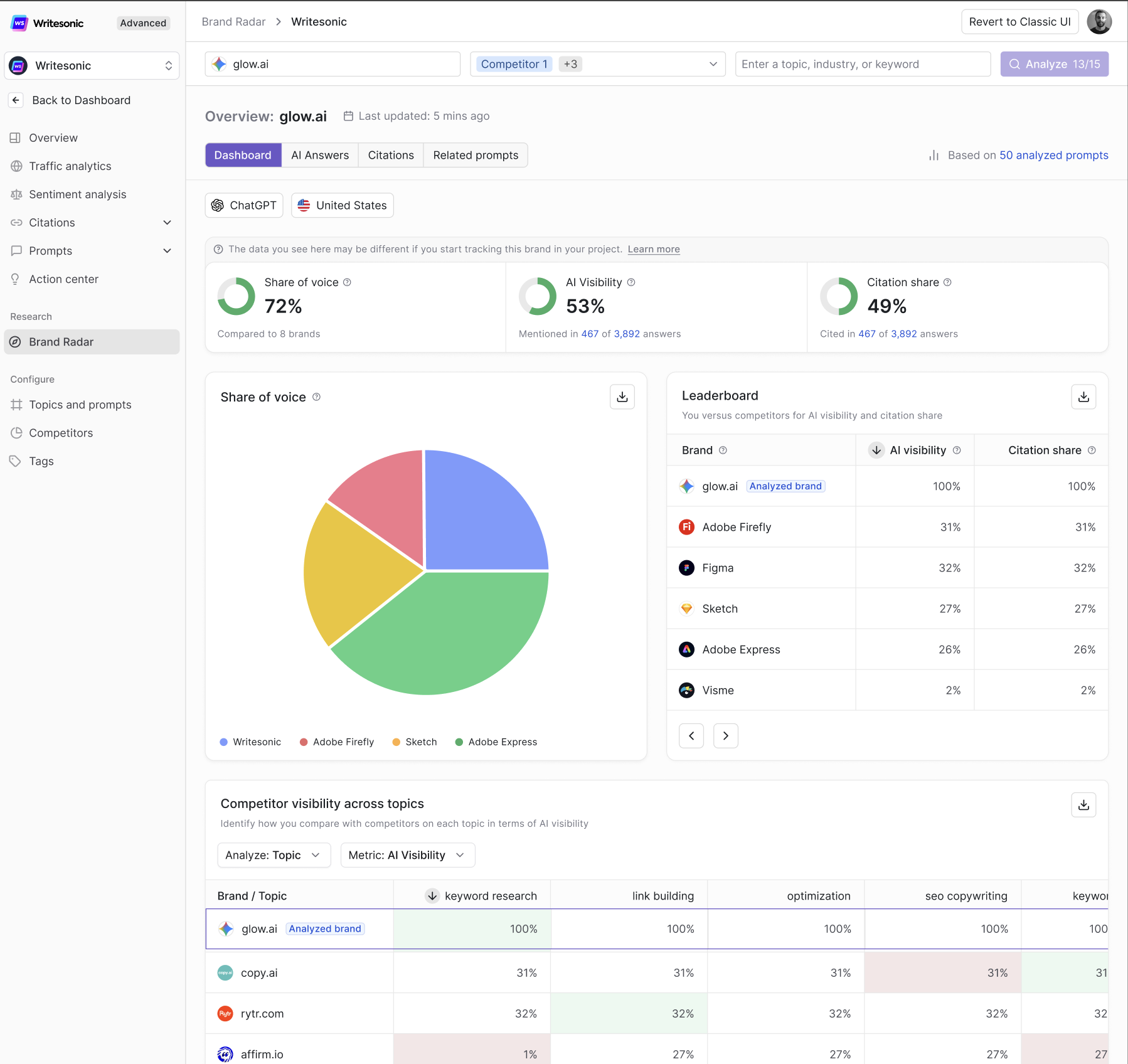The width and height of the screenshot is (1128, 1064).
Task: Focus the topic, industry, or keyword field
Action: [x=863, y=64]
